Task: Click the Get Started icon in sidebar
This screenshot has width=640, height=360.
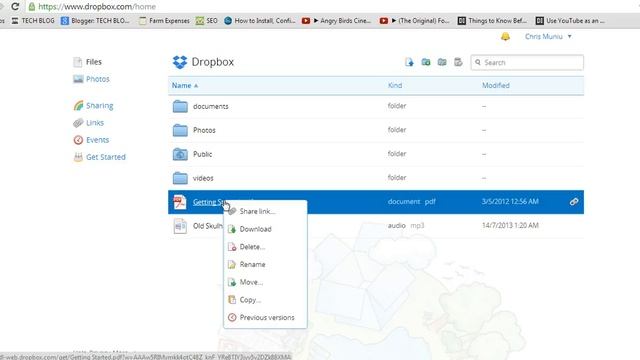Action: pos(78,157)
